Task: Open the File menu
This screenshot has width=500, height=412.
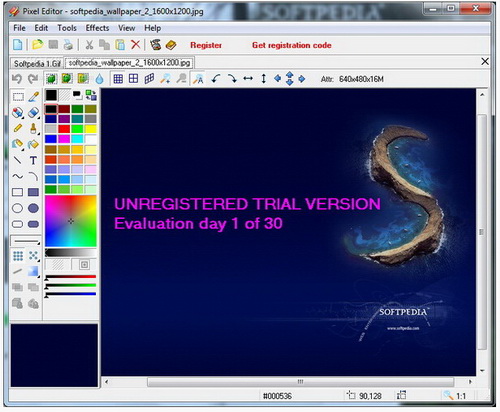Action: coord(19,28)
